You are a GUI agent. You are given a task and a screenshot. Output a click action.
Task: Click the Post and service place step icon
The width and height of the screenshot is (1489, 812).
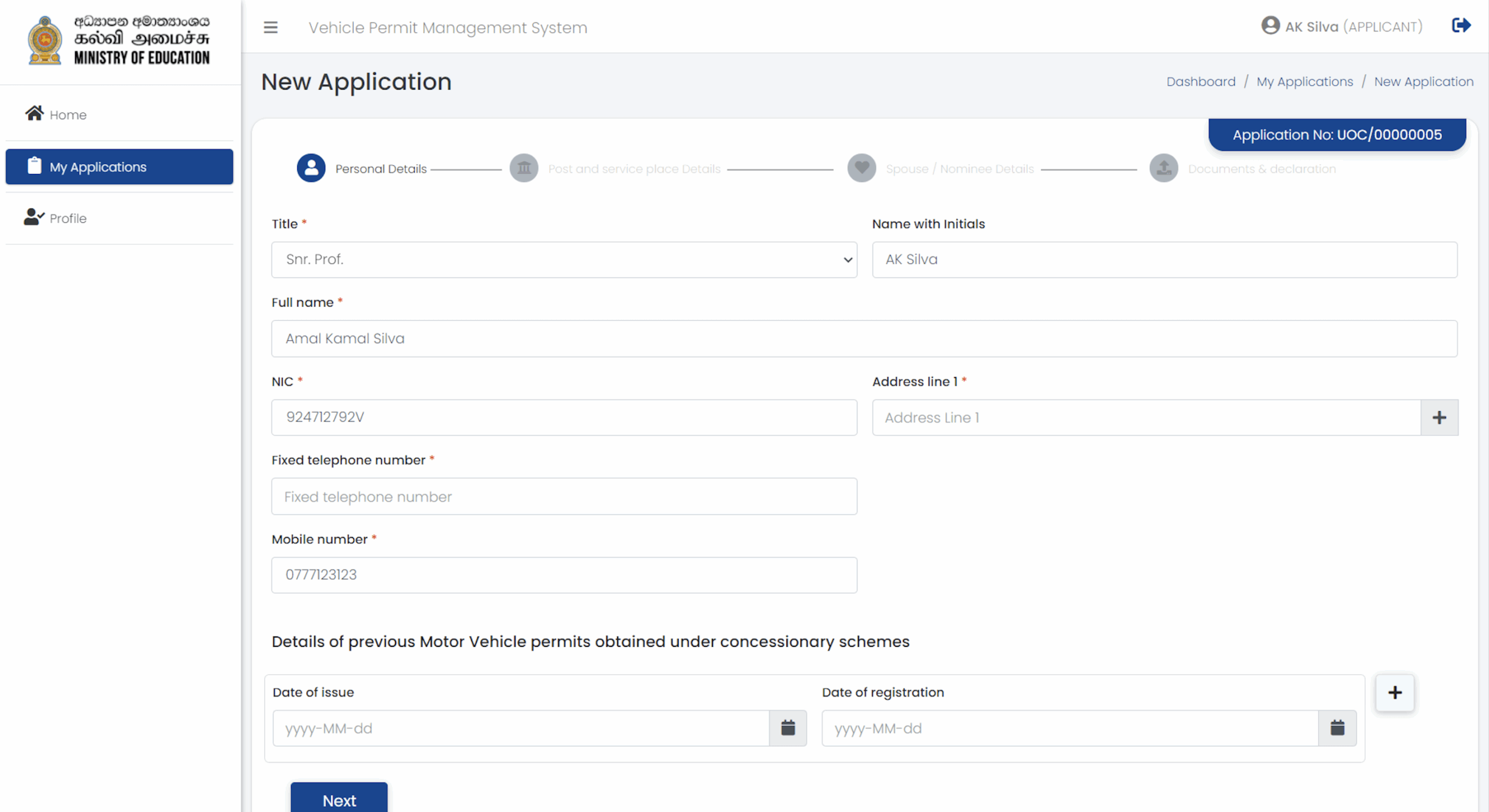(x=523, y=169)
